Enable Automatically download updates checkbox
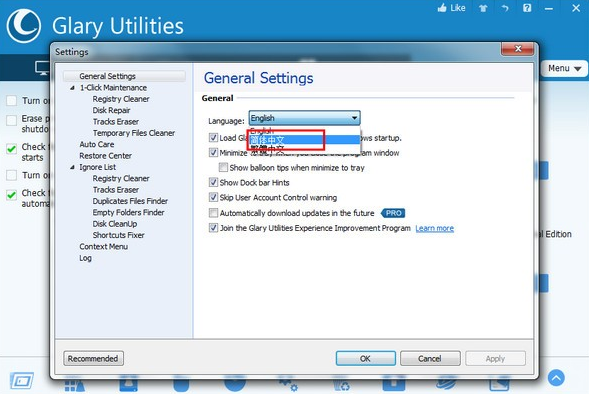This screenshot has width=589, height=394. (x=213, y=213)
